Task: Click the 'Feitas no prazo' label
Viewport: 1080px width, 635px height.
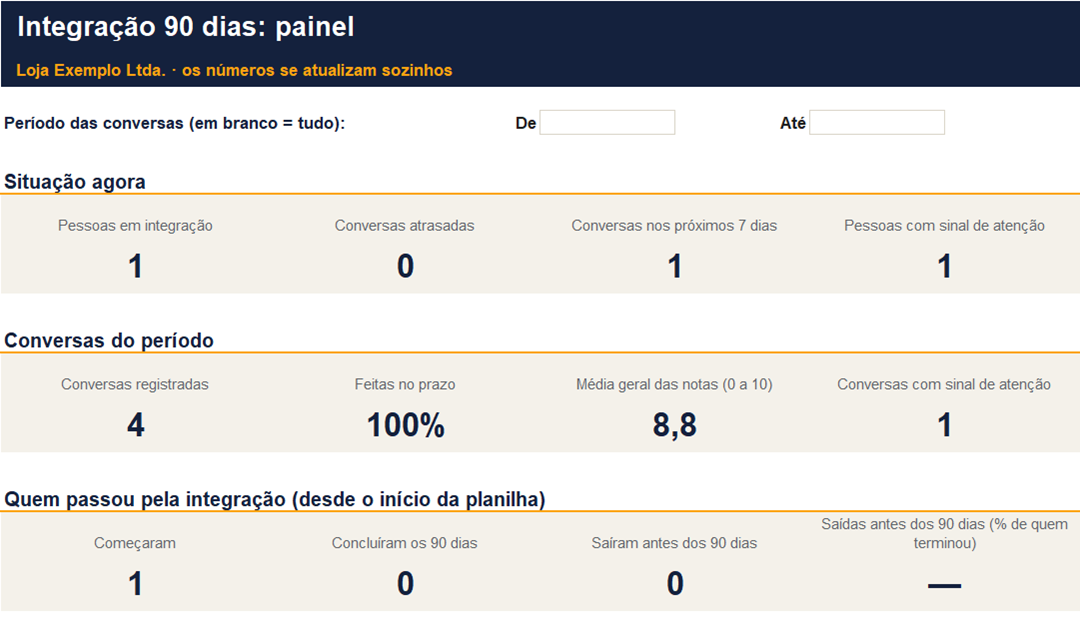Action: (405, 384)
